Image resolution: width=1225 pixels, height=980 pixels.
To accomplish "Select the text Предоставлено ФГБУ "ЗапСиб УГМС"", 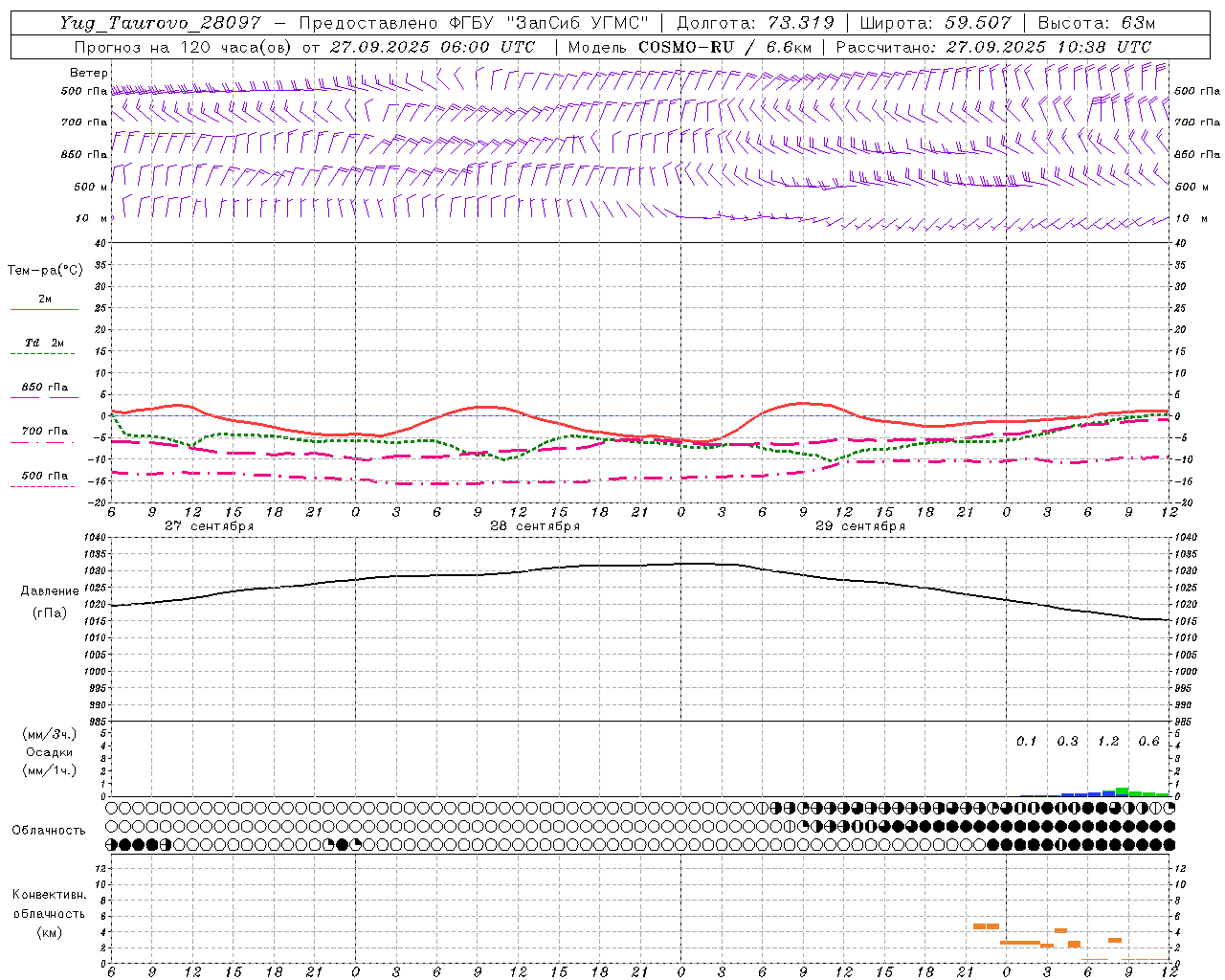I will point(474,23).
